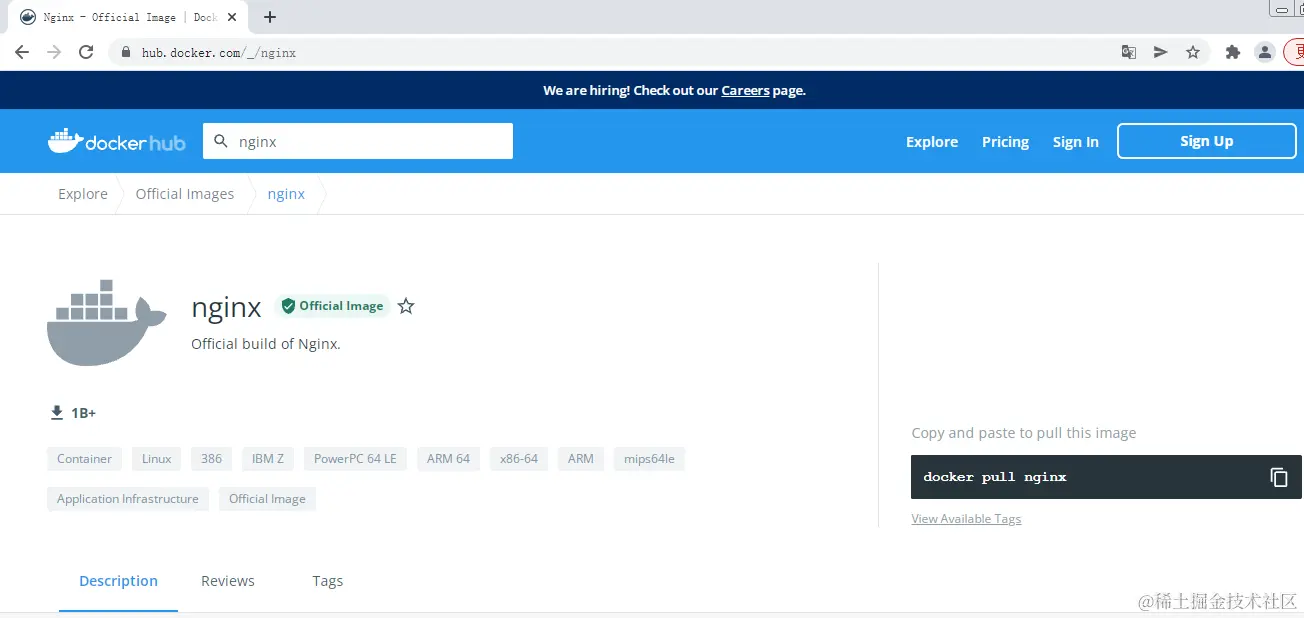
Task: Click the browser forward arrow
Action: (54, 52)
